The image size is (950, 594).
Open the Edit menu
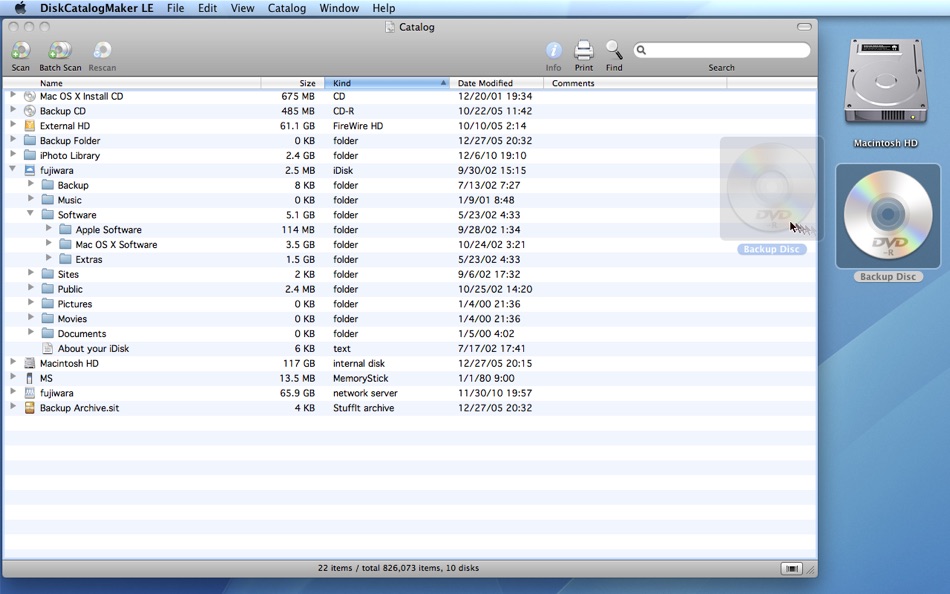tap(207, 8)
